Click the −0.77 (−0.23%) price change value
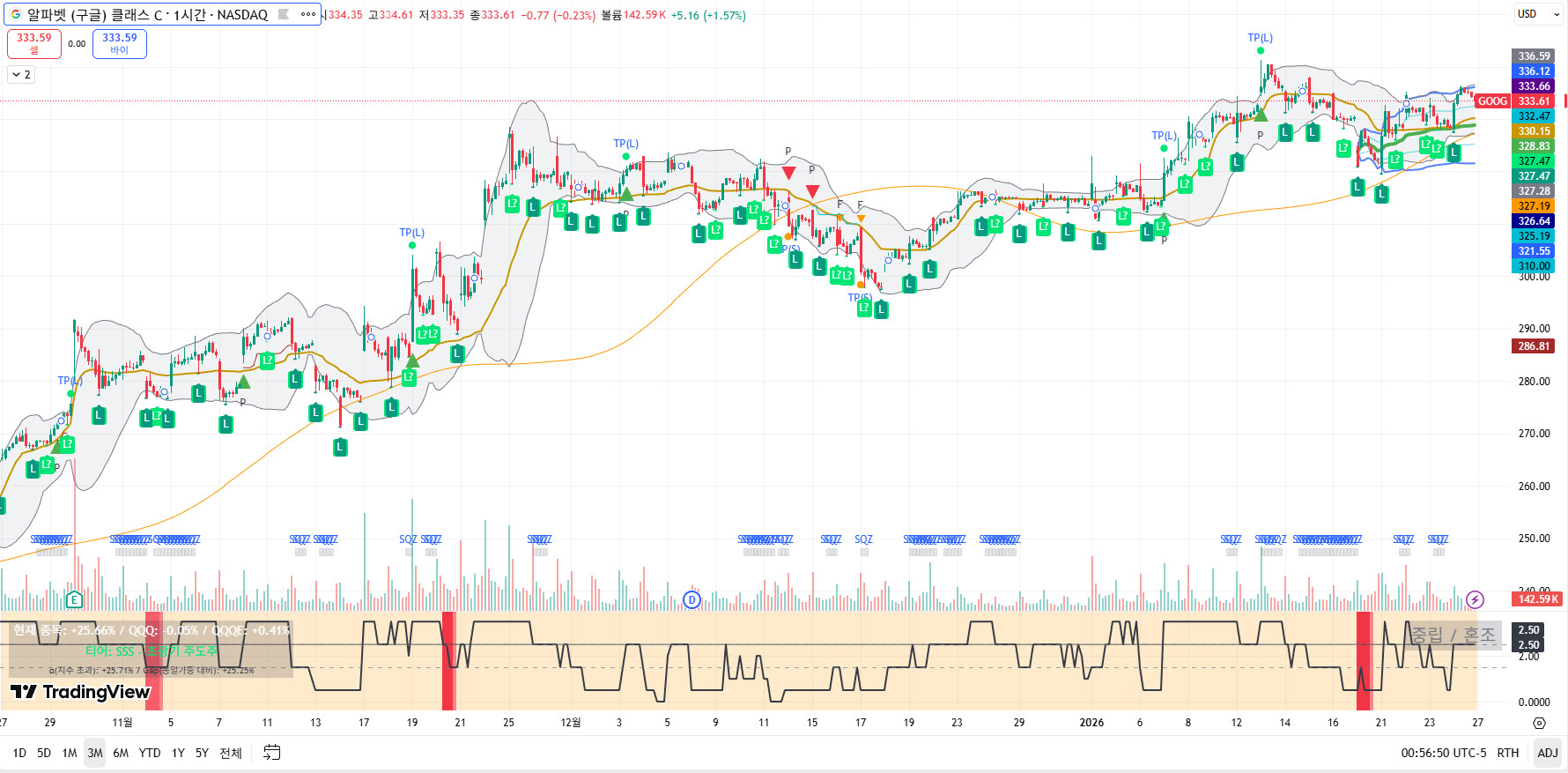This screenshot has width=1568, height=773. (559, 15)
